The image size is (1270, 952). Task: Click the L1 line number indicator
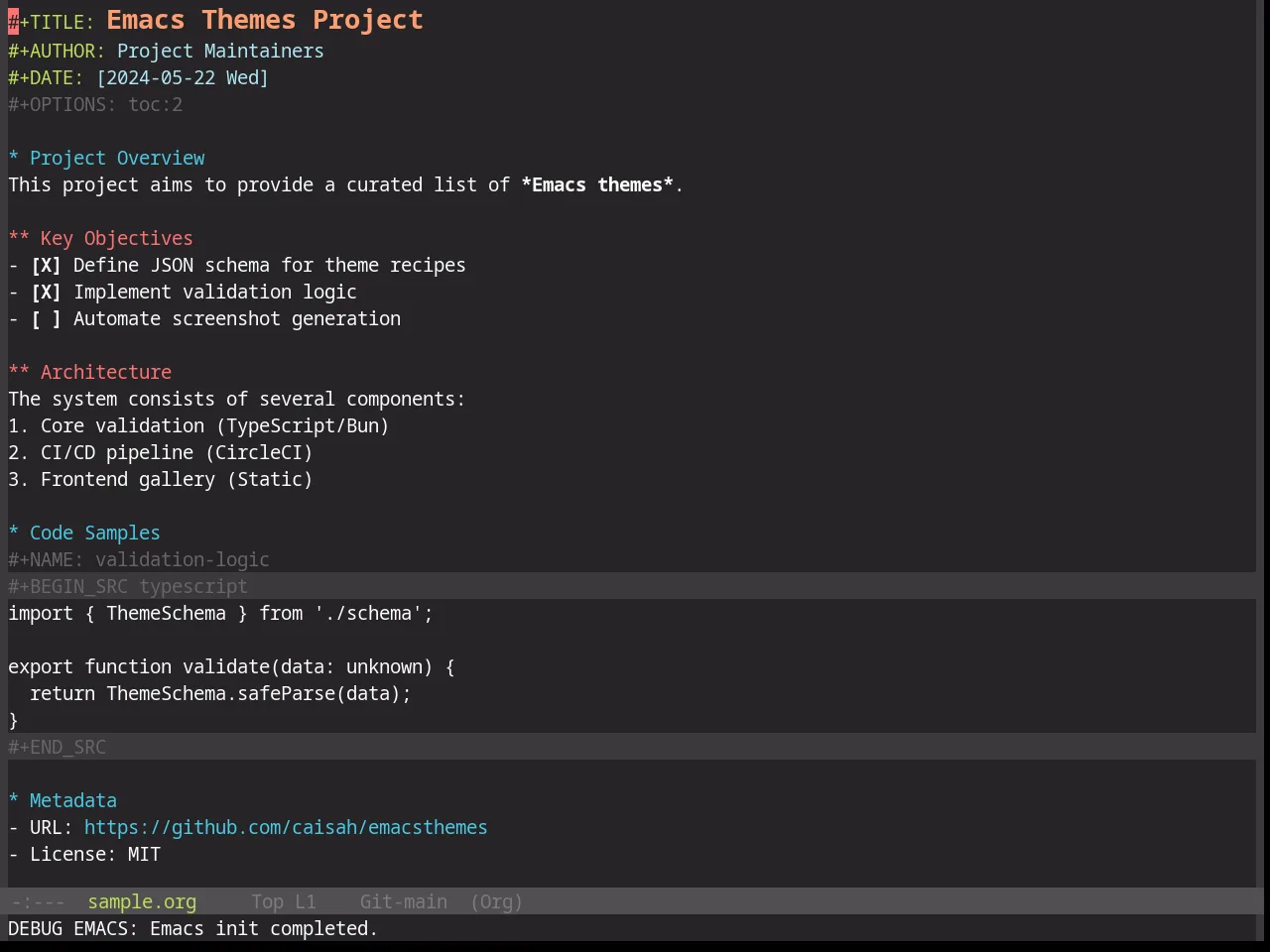tap(306, 902)
